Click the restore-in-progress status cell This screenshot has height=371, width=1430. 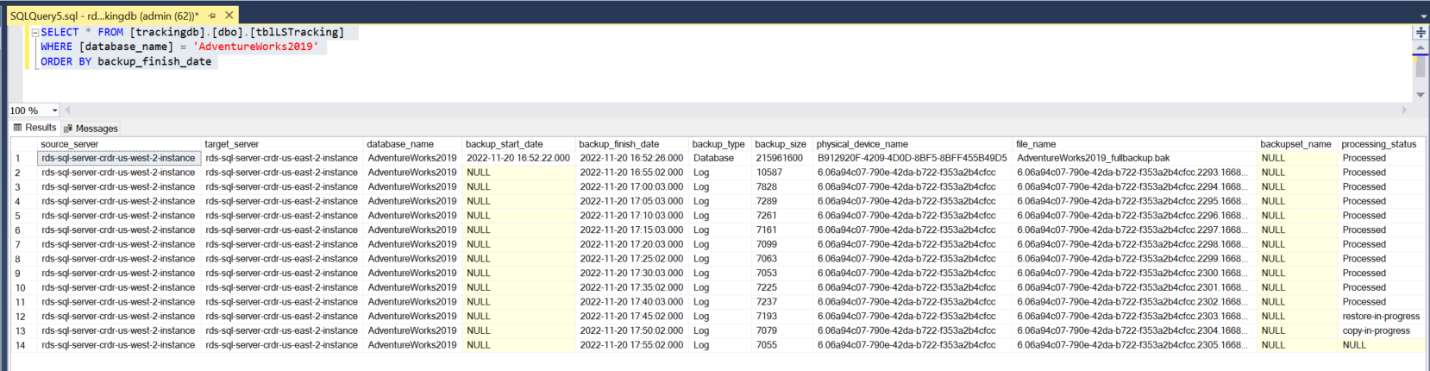tap(1381, 316)
